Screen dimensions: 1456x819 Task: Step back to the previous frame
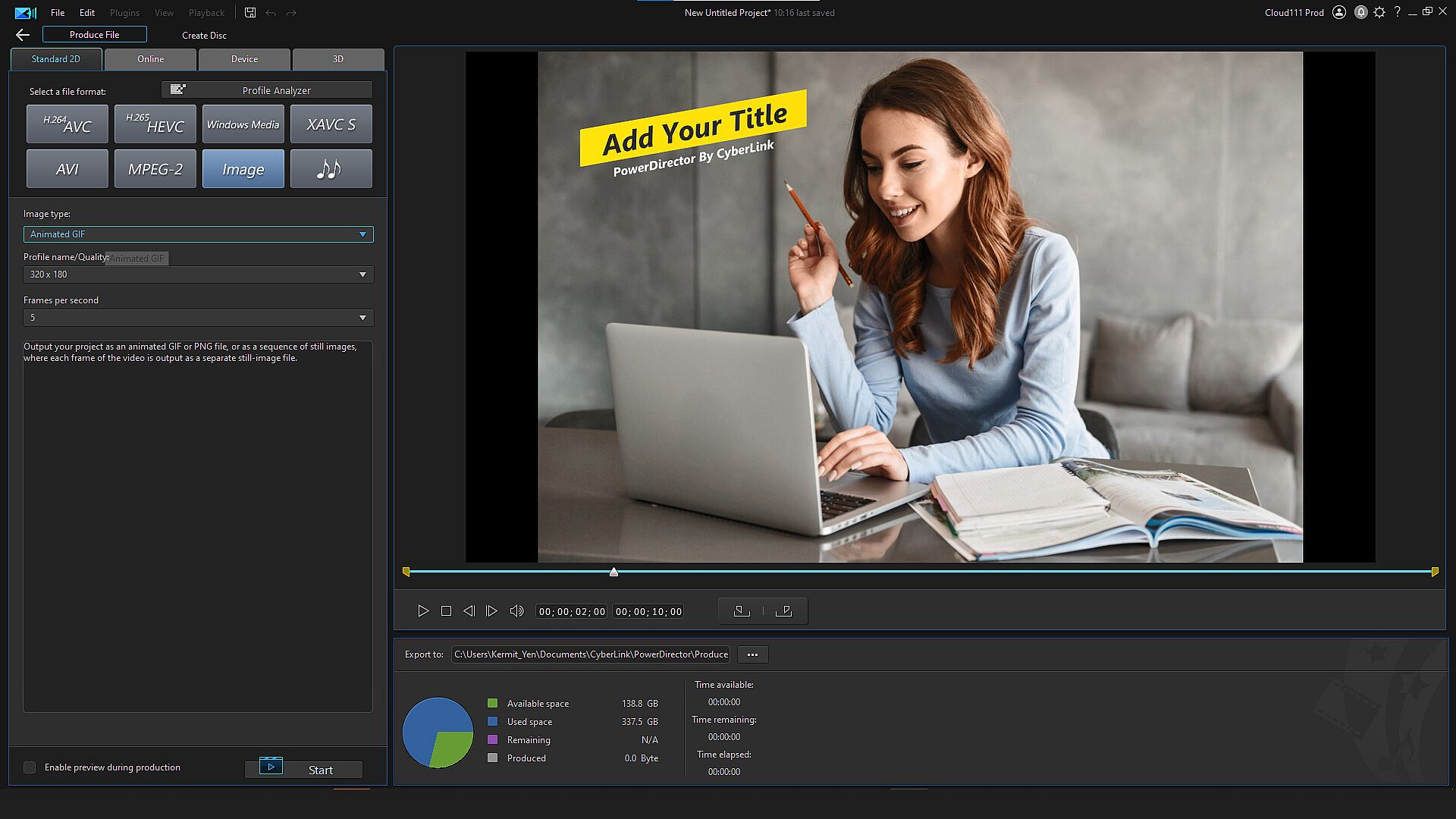pyautogui.click(x=469, y=611)
